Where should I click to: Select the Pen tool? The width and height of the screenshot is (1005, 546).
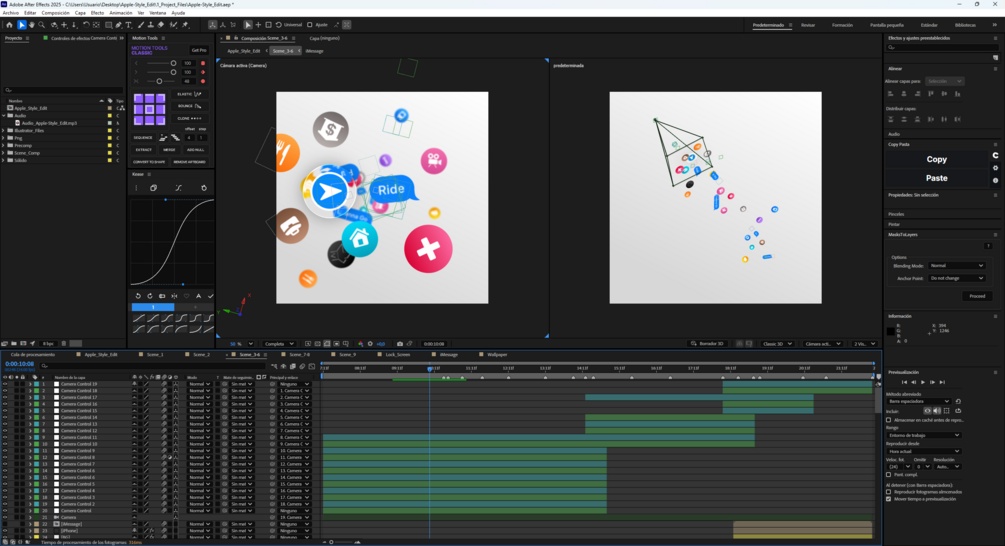tap(119, 25)
